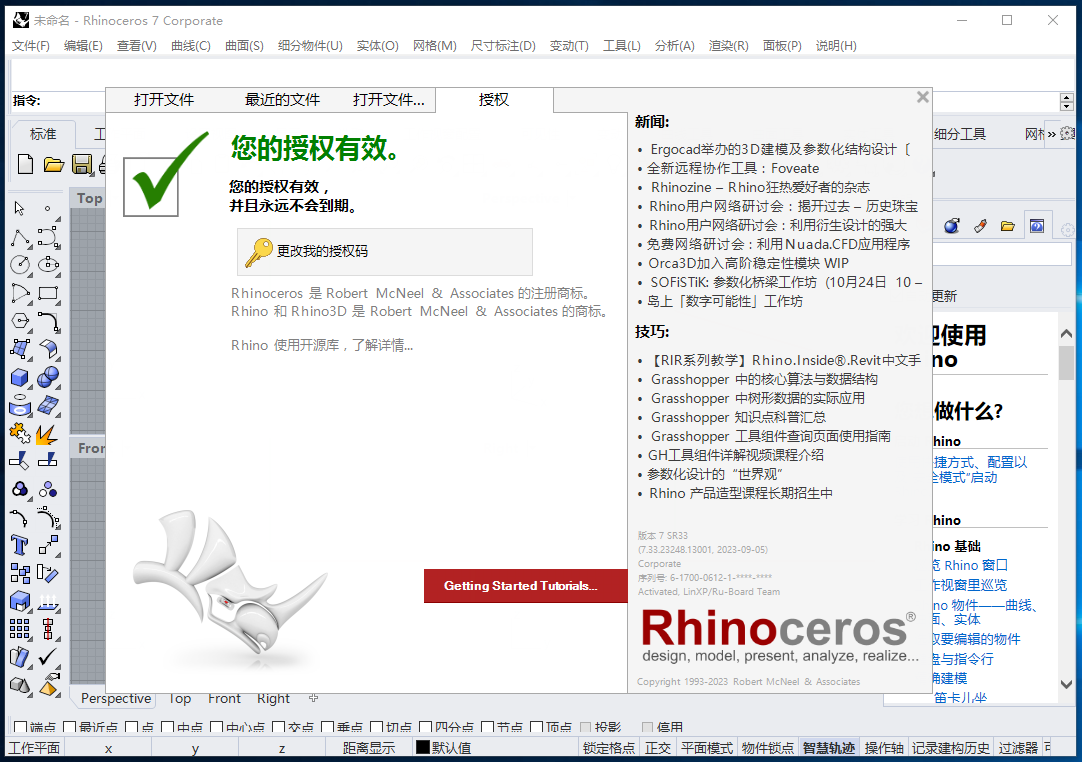Open the 文件(F) menu
Screen dimensions: 1082x762
30,46
